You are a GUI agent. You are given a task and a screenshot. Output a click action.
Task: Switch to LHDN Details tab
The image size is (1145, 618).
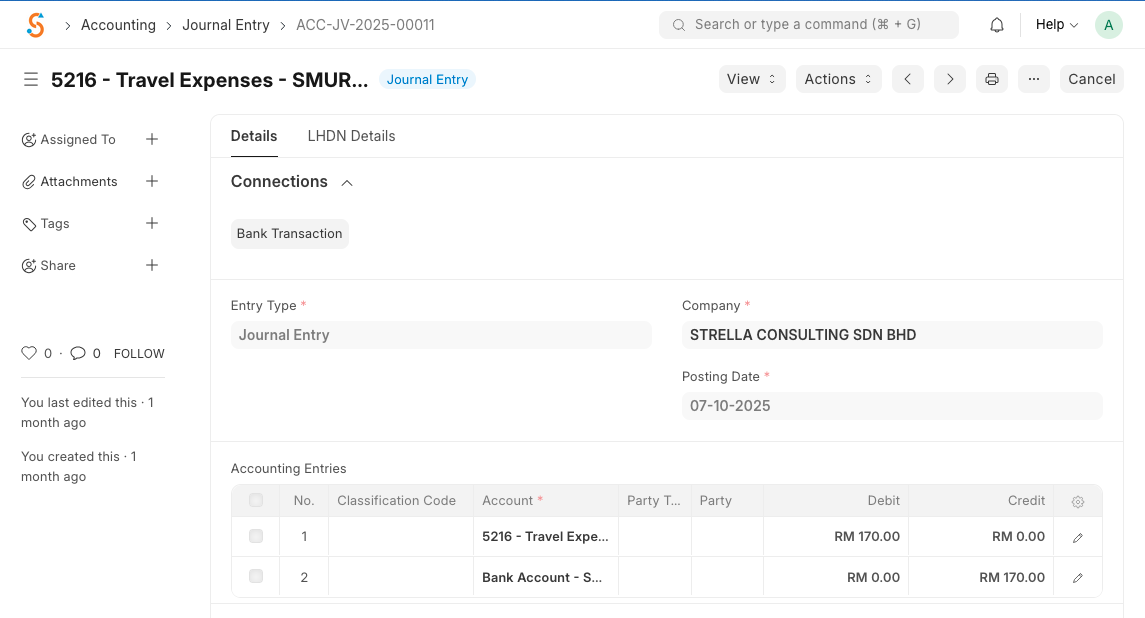pos(351,136)
